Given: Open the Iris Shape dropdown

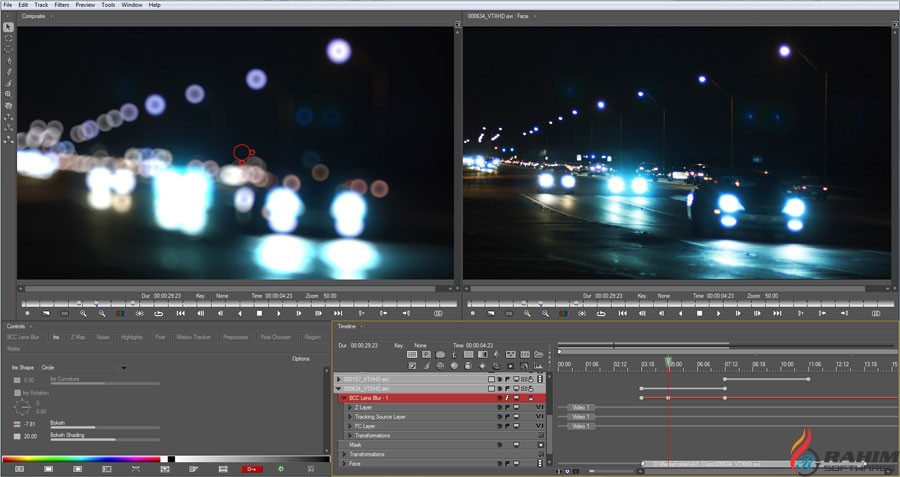Looking at the screenshot, I should tap(123, 368).
